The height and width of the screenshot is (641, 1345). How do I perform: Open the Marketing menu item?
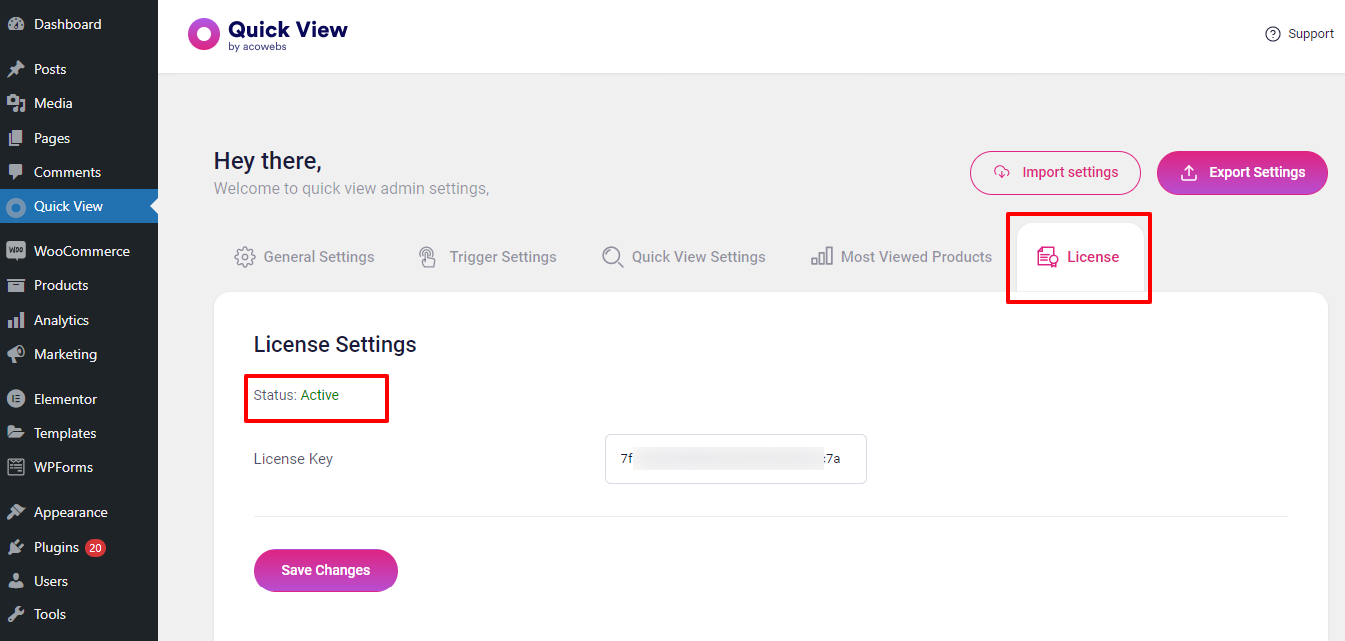tap(79, 354)
